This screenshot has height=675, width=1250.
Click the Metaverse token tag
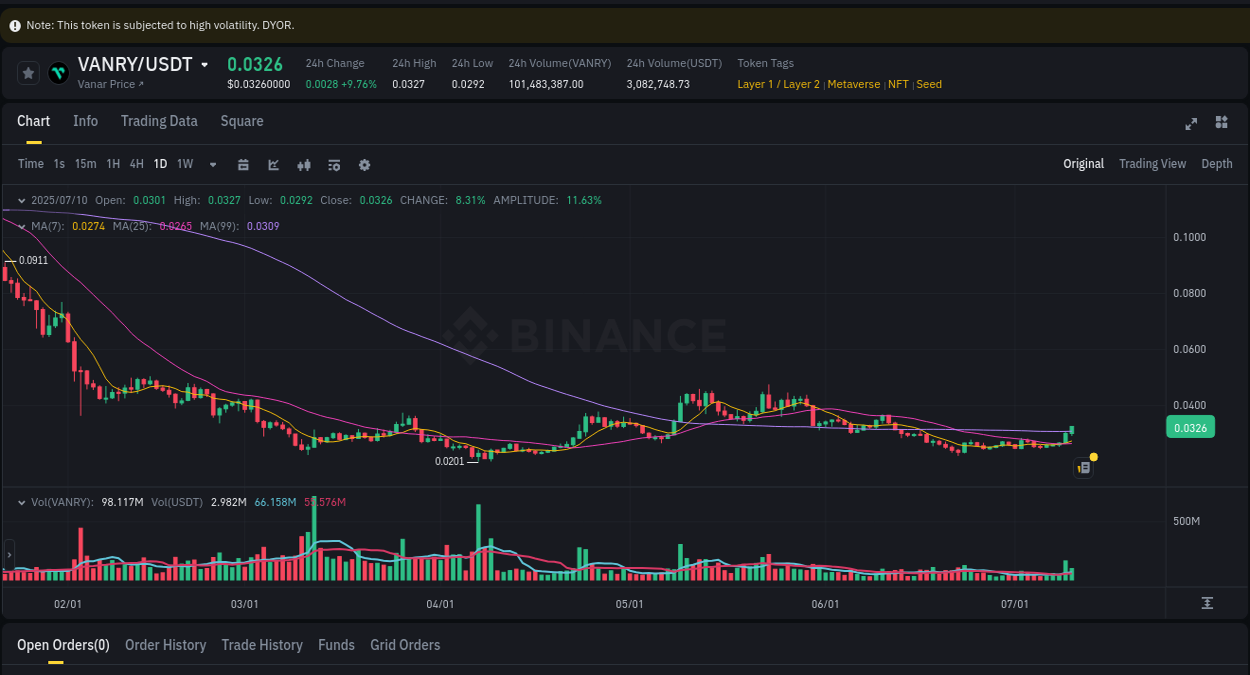[854, 84]
